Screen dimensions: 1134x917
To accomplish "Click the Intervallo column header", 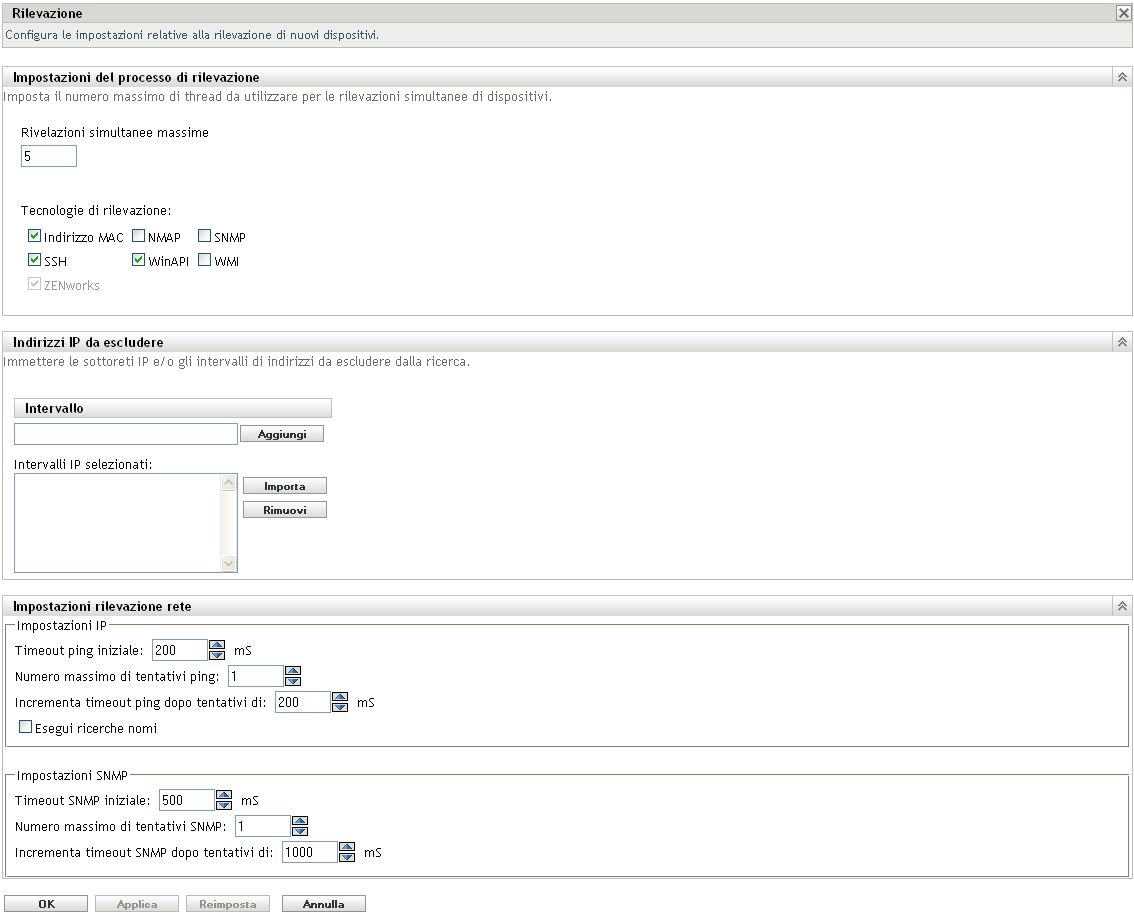I will click(173, 408).
